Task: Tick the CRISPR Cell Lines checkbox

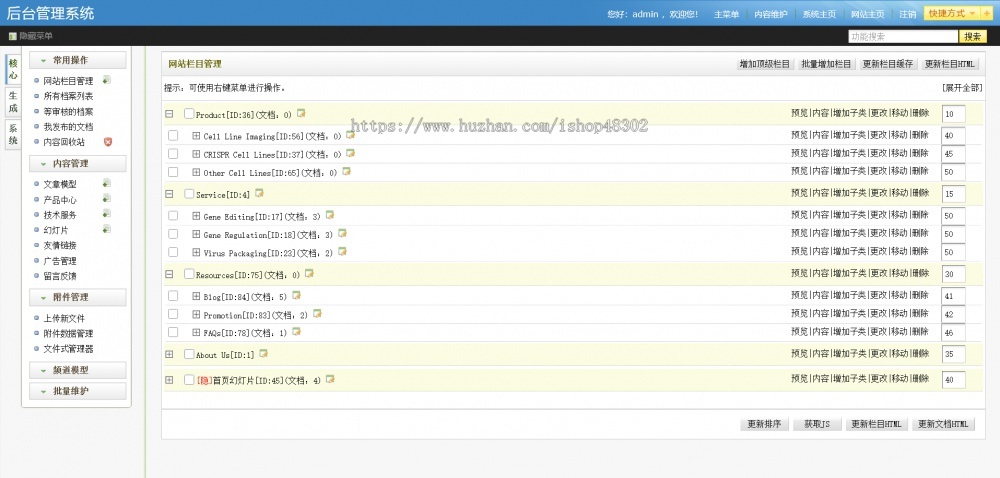Action: click(x=173, y=154)
